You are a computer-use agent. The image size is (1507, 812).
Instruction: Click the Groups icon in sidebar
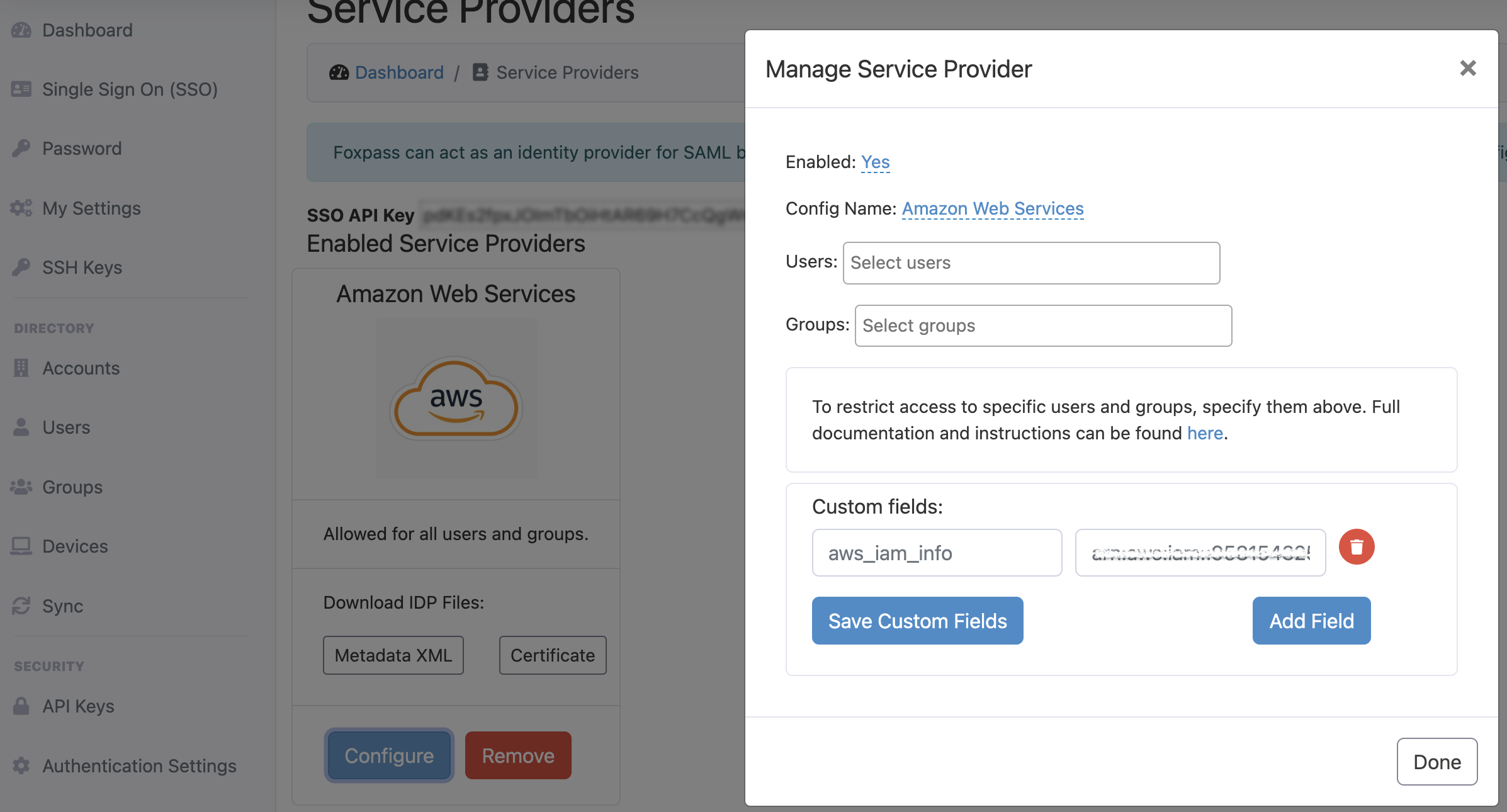coord(20,487)
